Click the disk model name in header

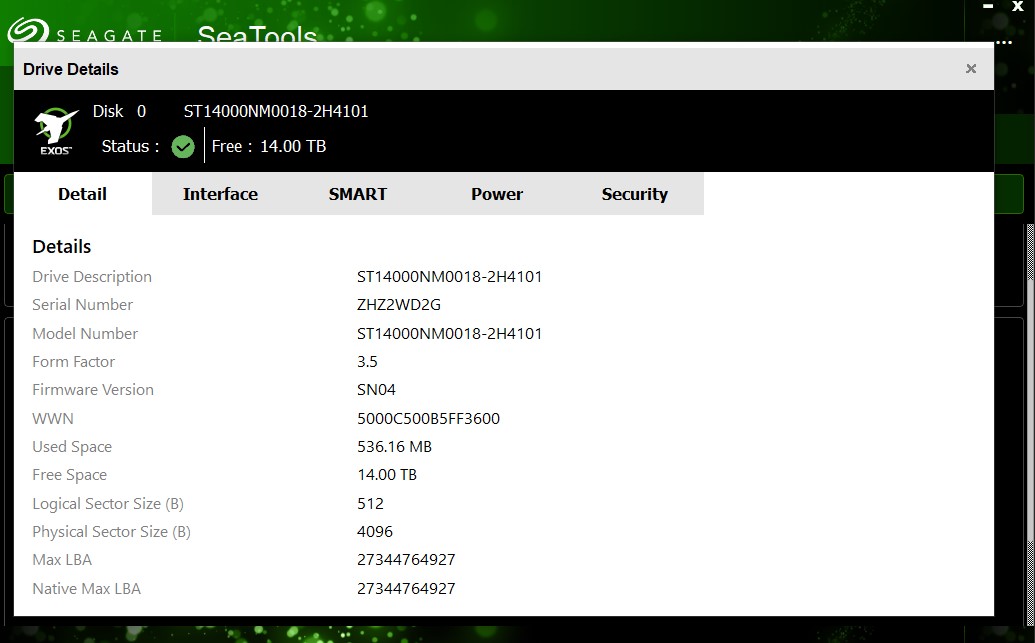click(276, 111)
